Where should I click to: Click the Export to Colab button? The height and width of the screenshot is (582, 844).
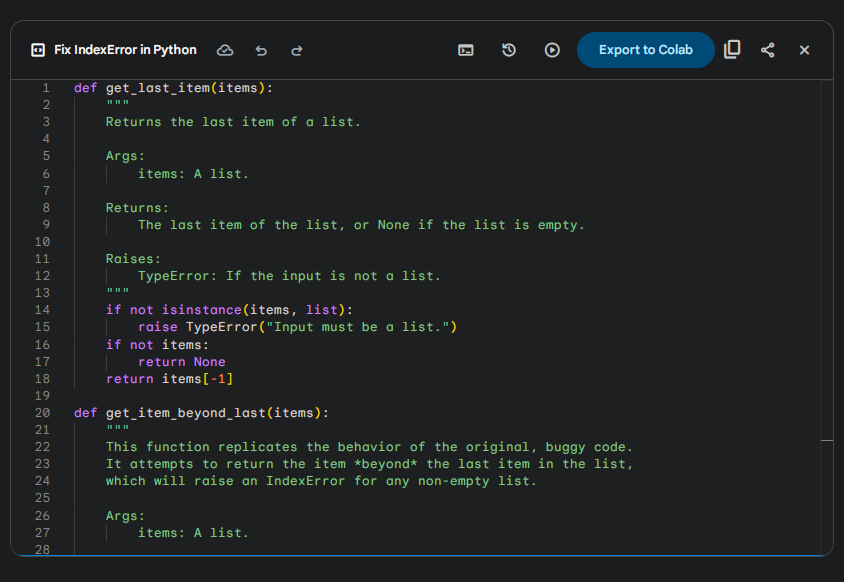645,50
